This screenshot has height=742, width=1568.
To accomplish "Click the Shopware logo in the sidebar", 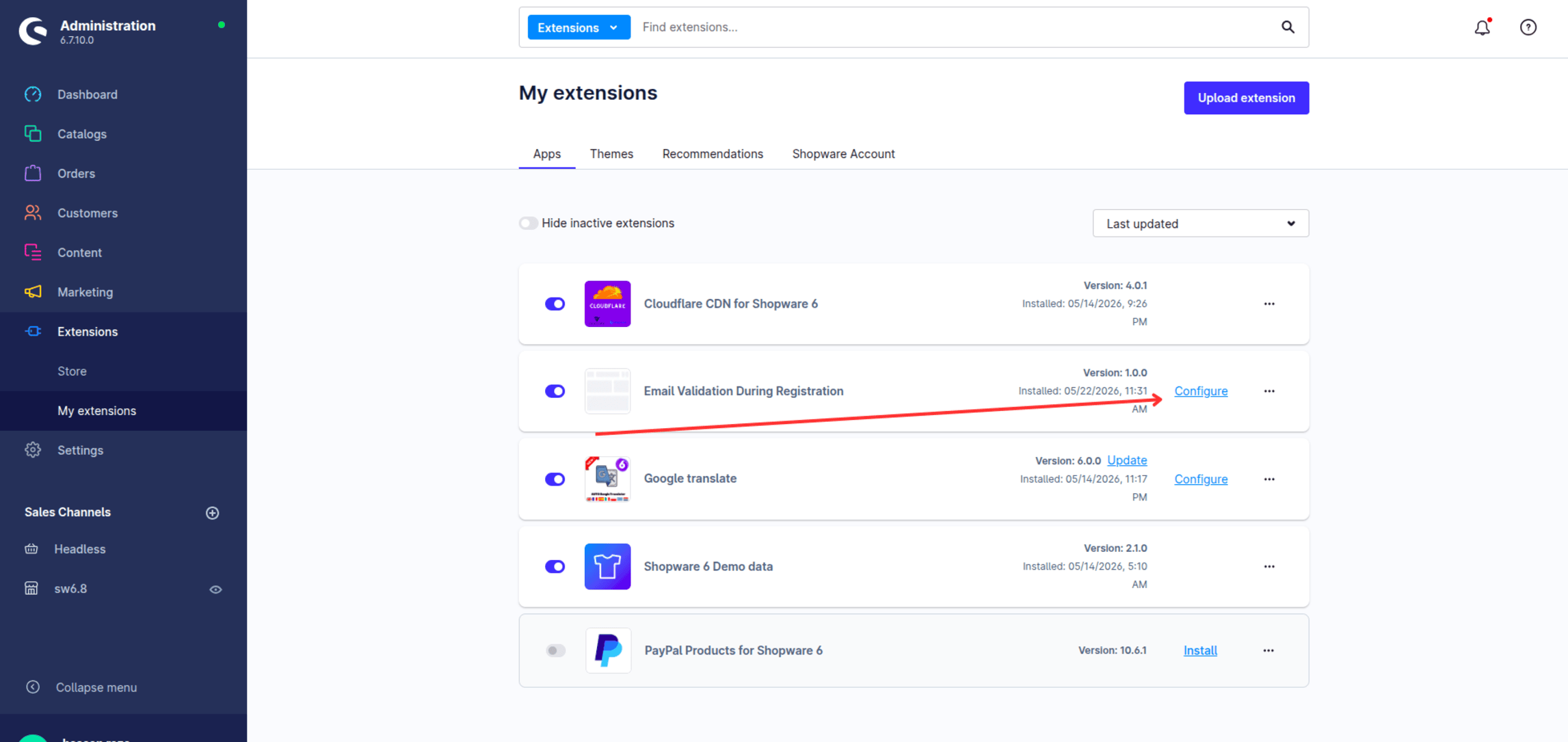I will pos(33,31).
